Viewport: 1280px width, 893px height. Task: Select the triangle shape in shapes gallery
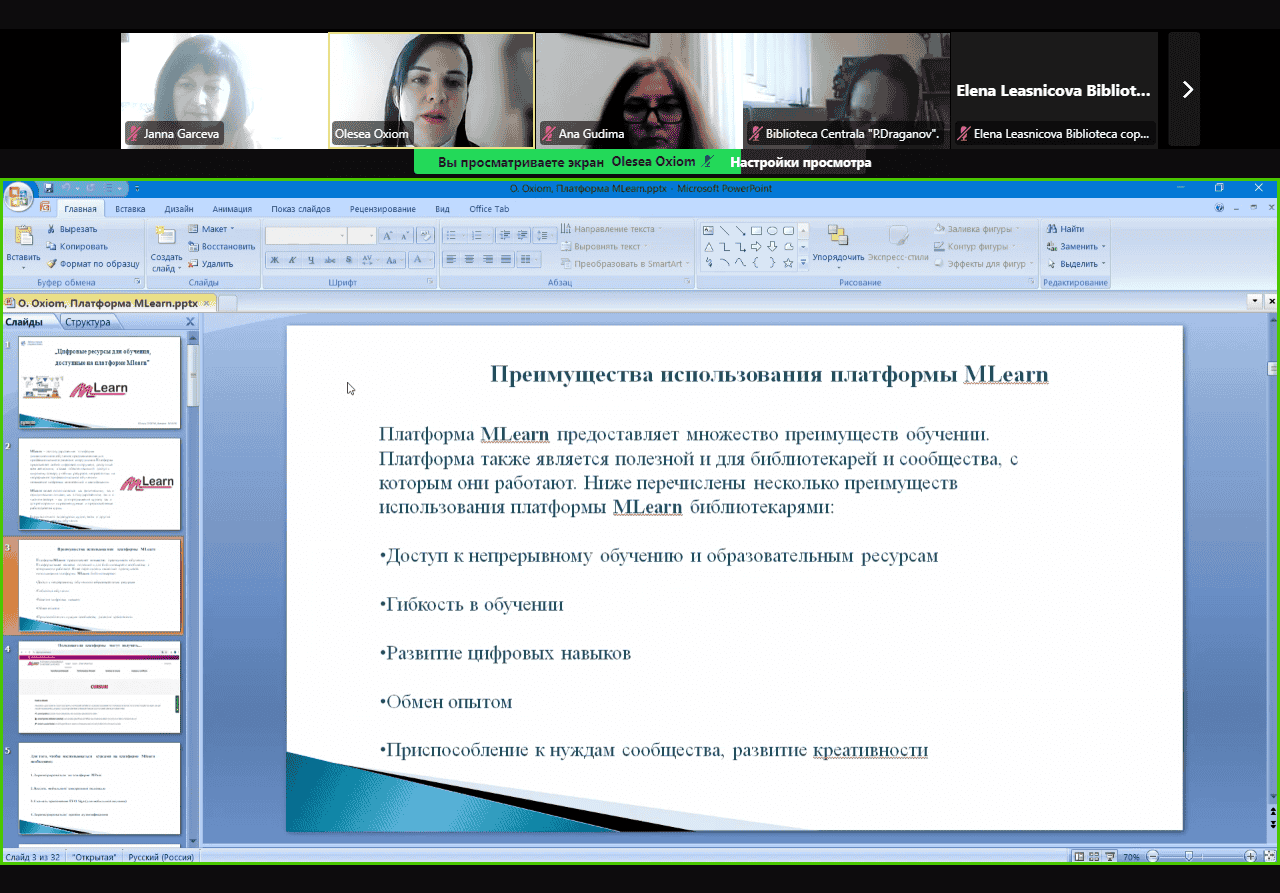pos(709,247)
